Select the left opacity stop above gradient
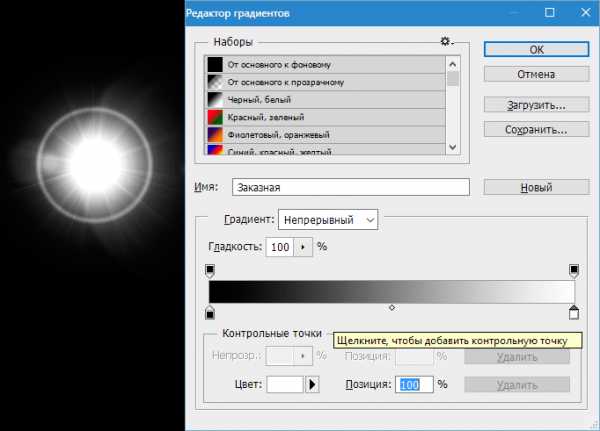 coord(210,270)
